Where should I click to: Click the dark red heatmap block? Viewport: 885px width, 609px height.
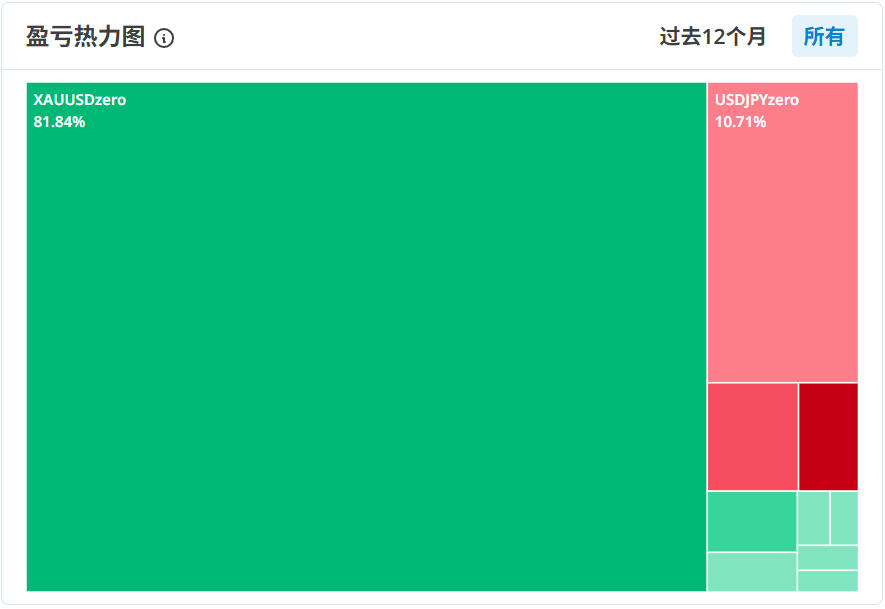[828, 436]
